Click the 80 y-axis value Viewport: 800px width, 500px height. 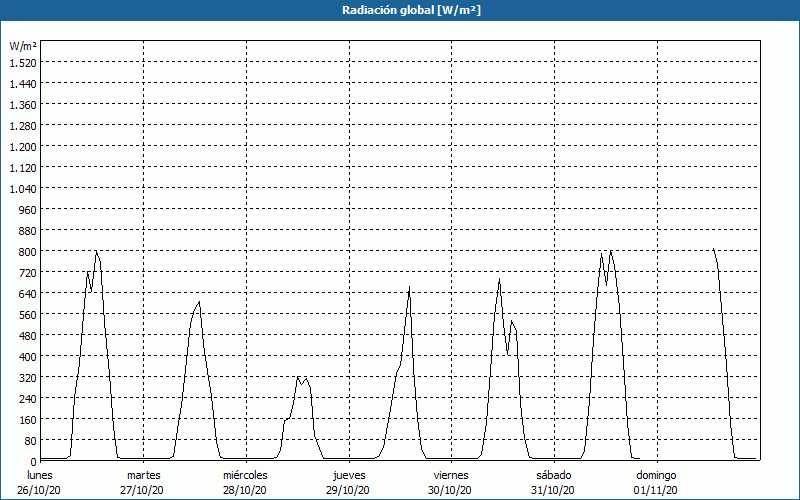pos(31,441)
